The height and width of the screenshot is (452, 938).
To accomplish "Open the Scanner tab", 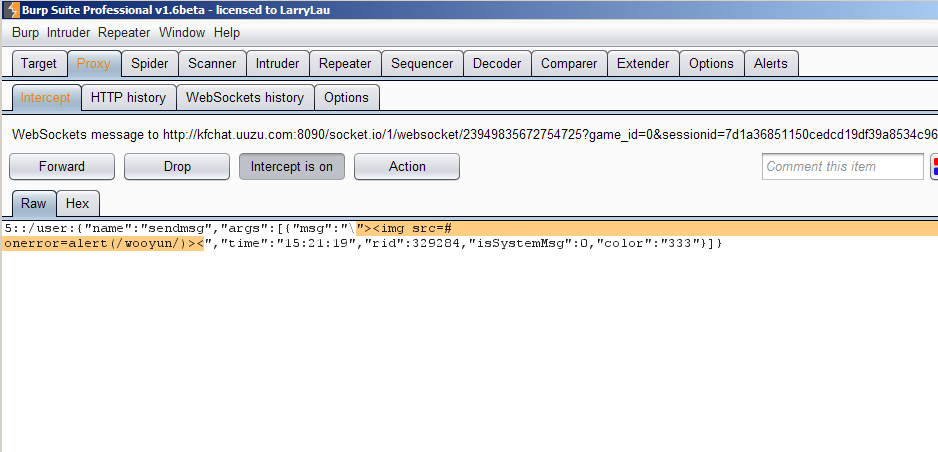I will point(212,63).
